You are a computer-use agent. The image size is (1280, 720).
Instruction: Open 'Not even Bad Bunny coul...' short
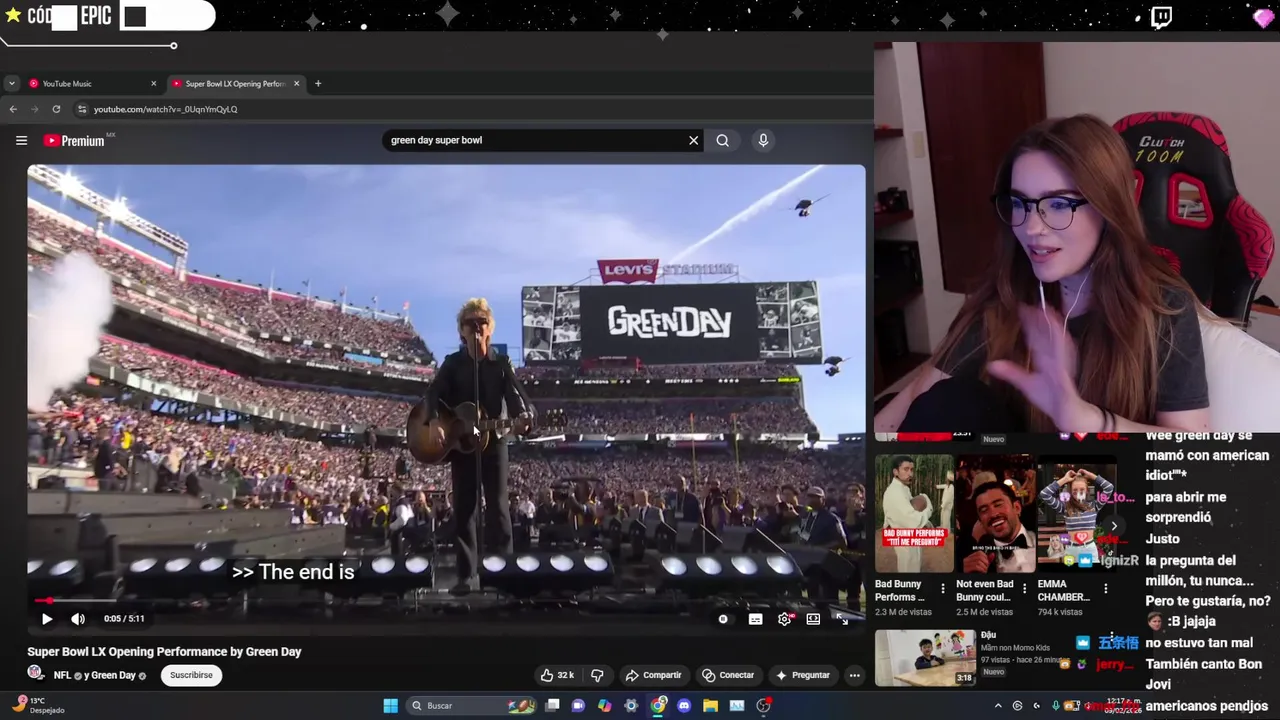point(995,514)
